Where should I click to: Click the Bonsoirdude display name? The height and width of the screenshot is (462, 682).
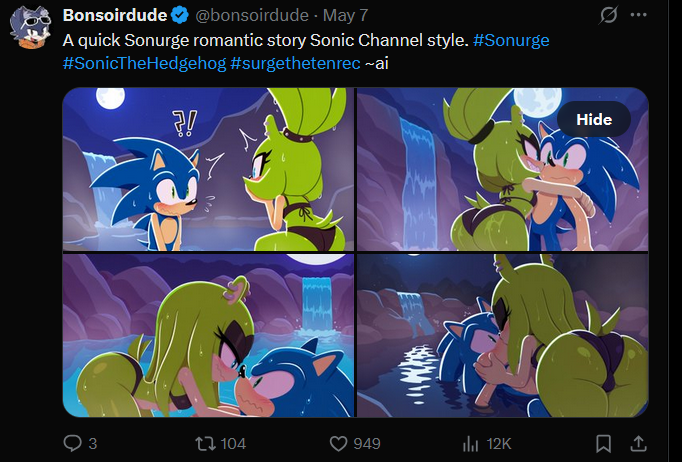click(115, 16)
